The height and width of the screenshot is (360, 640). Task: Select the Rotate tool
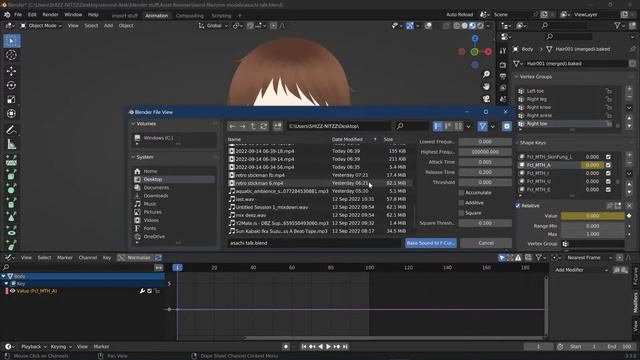point(11,85)
